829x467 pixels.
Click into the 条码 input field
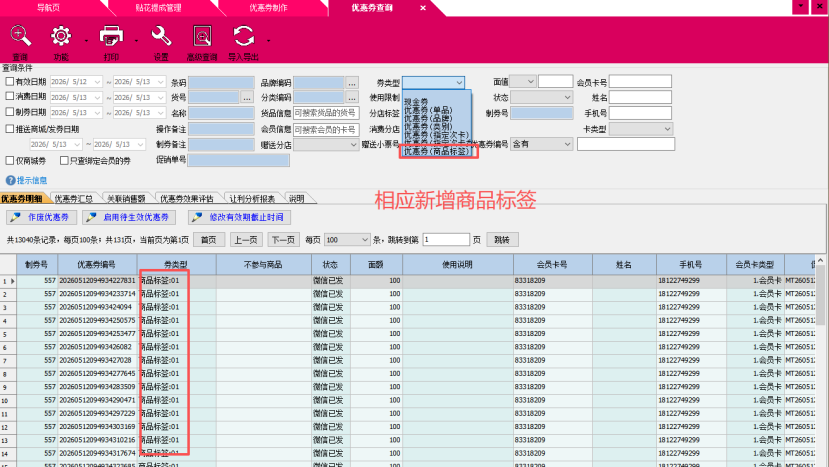[221, 83]
